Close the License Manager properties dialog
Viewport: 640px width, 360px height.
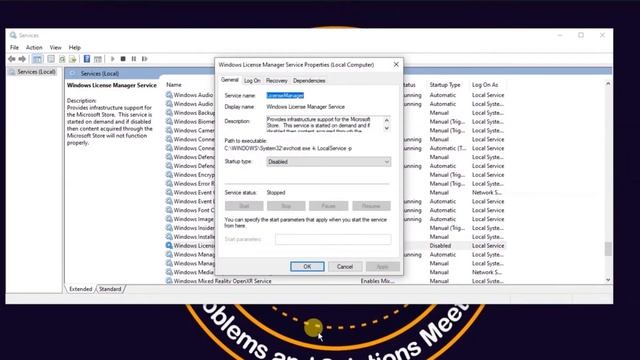pos(396,64)
